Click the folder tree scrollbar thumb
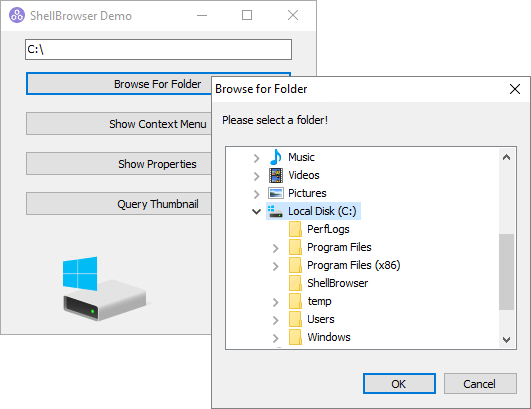 tap(506, 272)
